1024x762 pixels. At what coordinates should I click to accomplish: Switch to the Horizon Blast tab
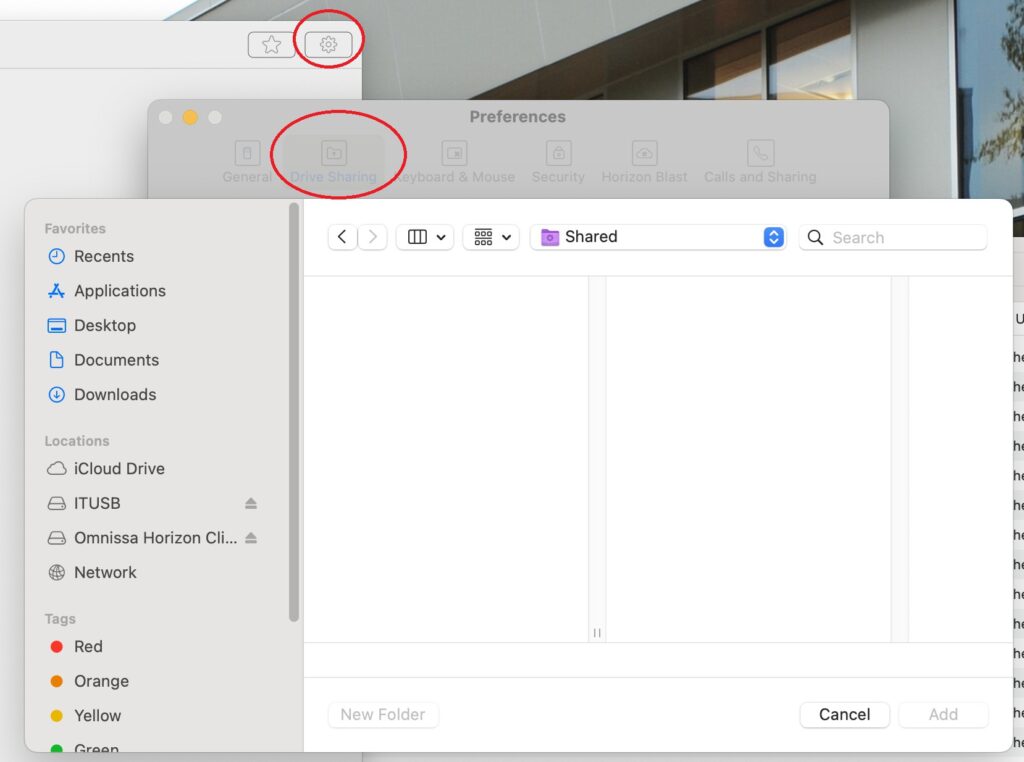644,162
